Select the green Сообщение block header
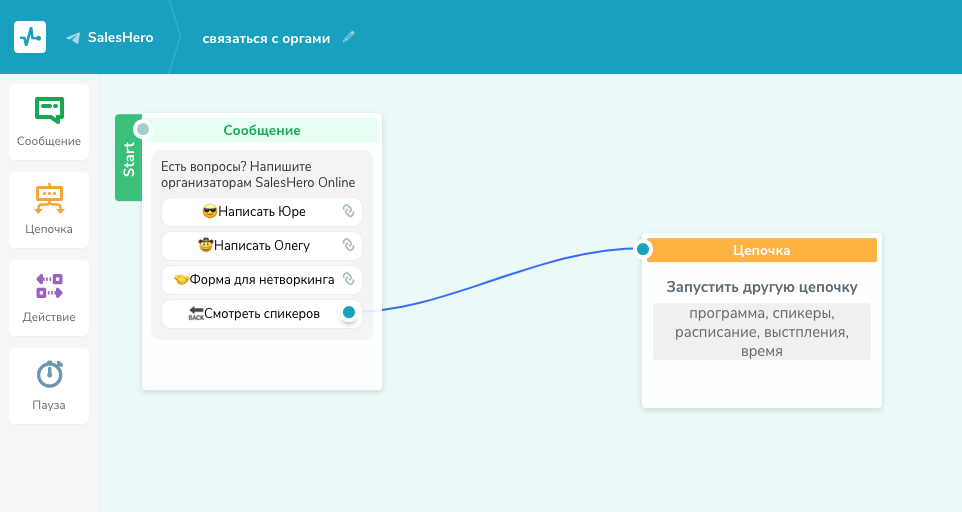The width and height of the screenshot is (962, 512). pyautogui.click(x=262, y=130)
